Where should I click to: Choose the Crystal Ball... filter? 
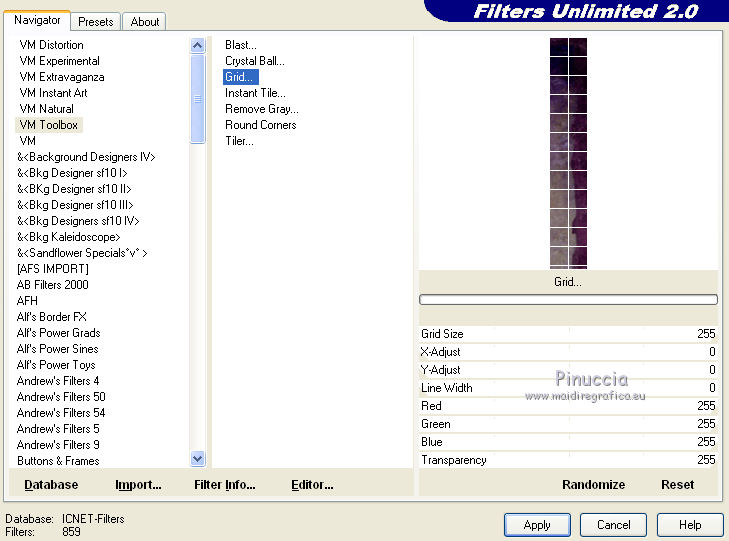point(255,61)
